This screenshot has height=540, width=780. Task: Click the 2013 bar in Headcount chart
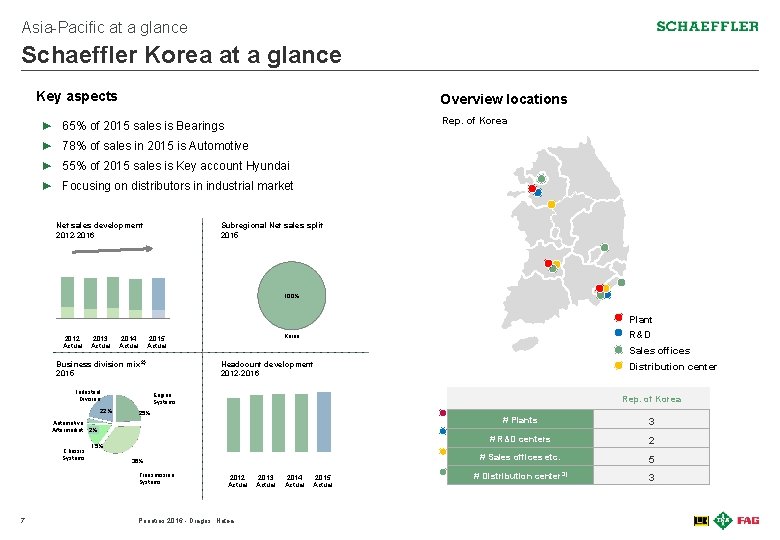256,423
